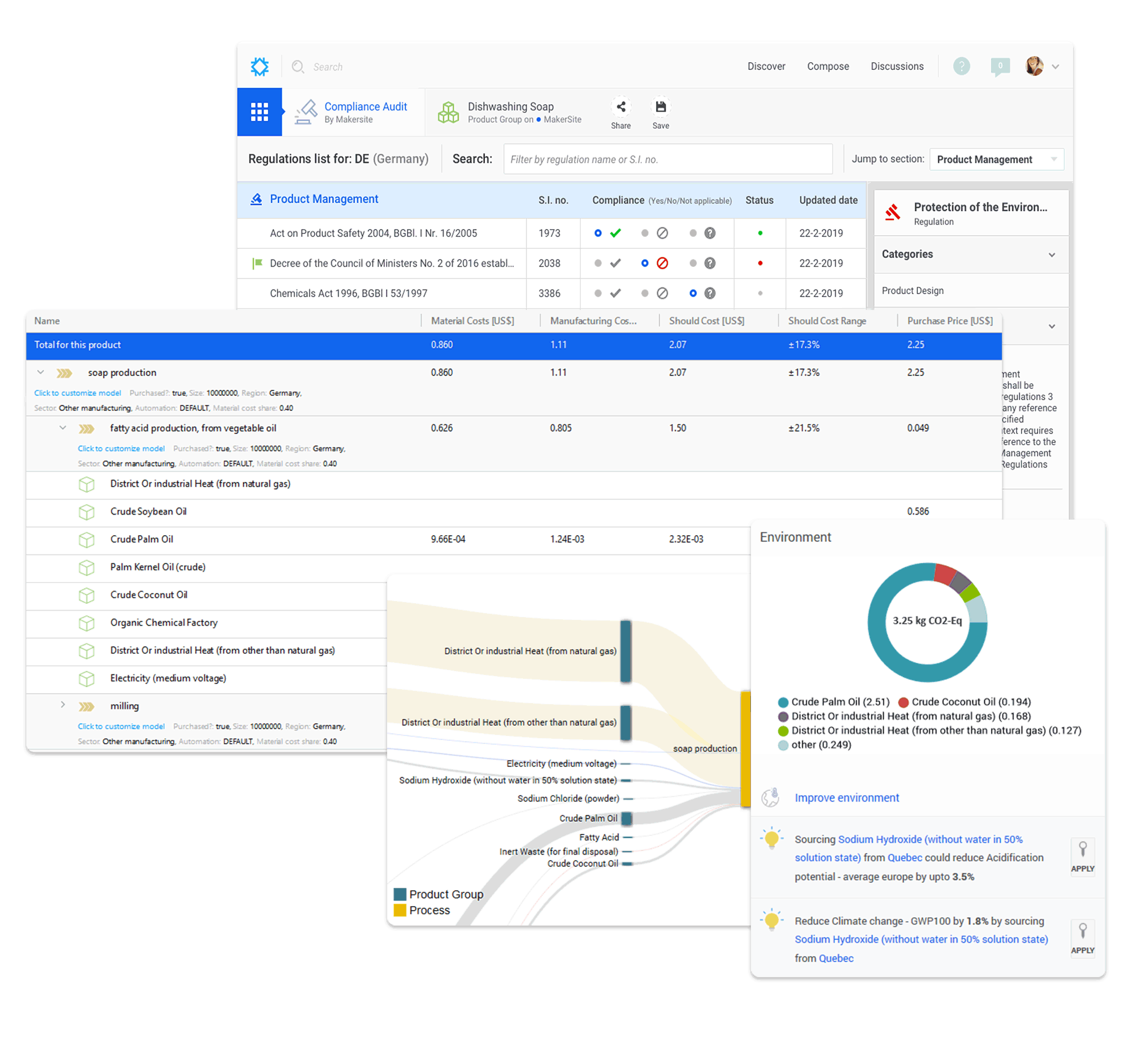The width and height of the screenshot is (1148, 1037).
Task: Open the Discover menu item
Action: [x=766, y=67]
